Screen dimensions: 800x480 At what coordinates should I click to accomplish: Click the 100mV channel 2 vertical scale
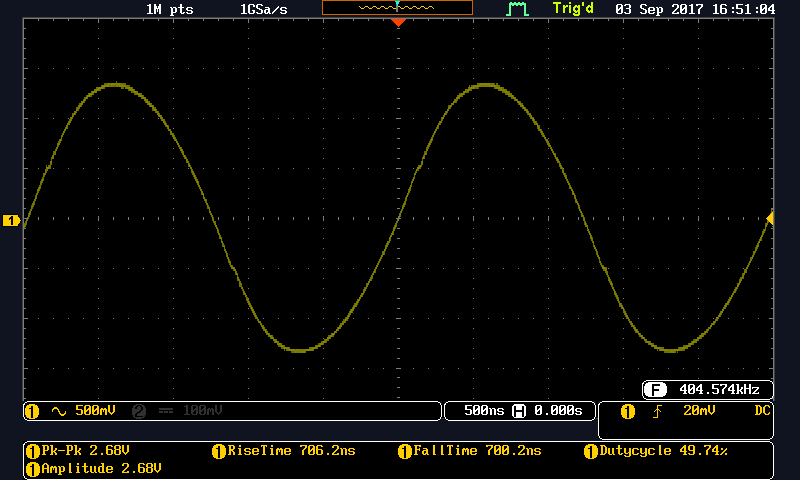(203, 411)
